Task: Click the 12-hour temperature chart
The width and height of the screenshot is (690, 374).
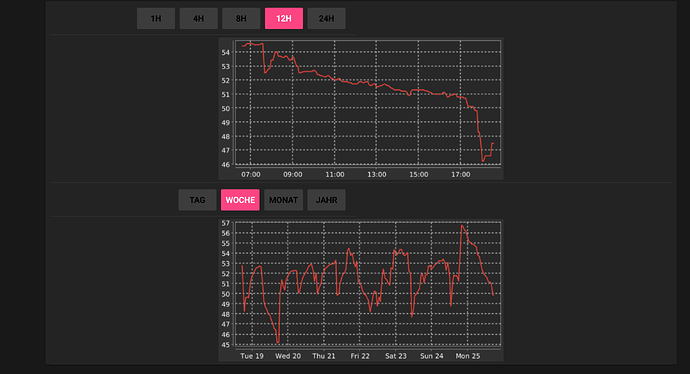Action: pyautogui.click(x=361, y=109)
